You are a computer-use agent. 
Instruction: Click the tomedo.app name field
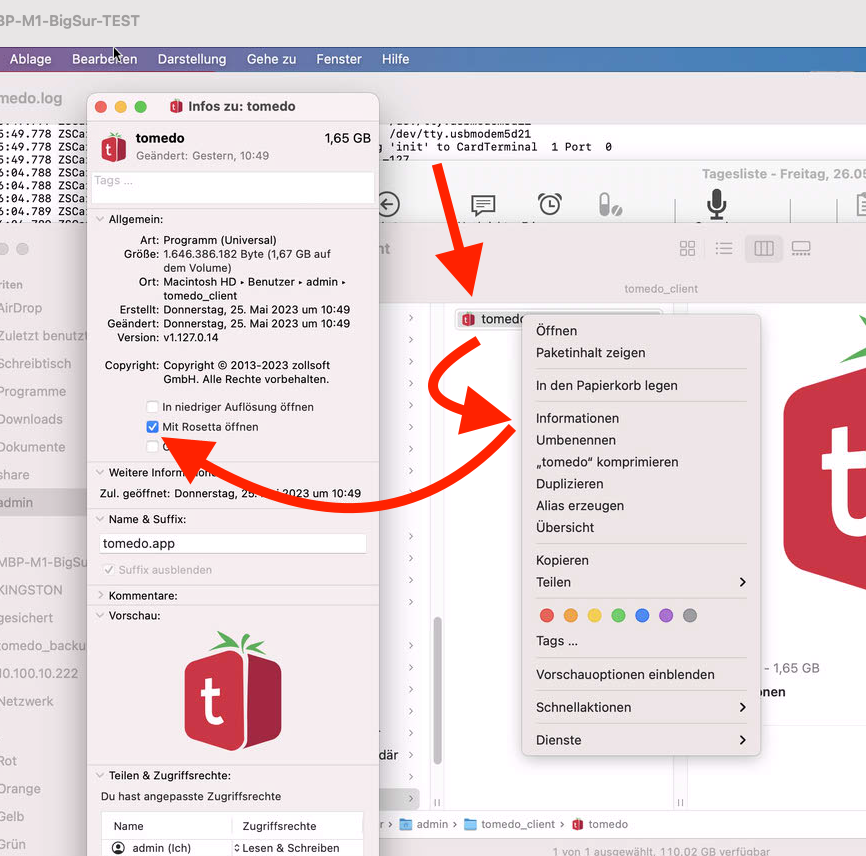click(233, 543)
